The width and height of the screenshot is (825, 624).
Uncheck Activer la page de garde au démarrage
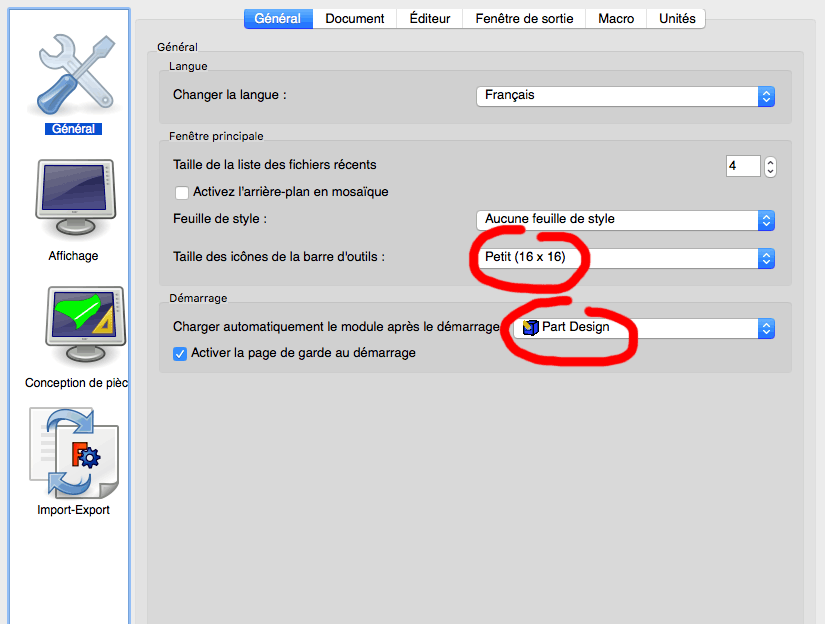[x=181, y=353]
